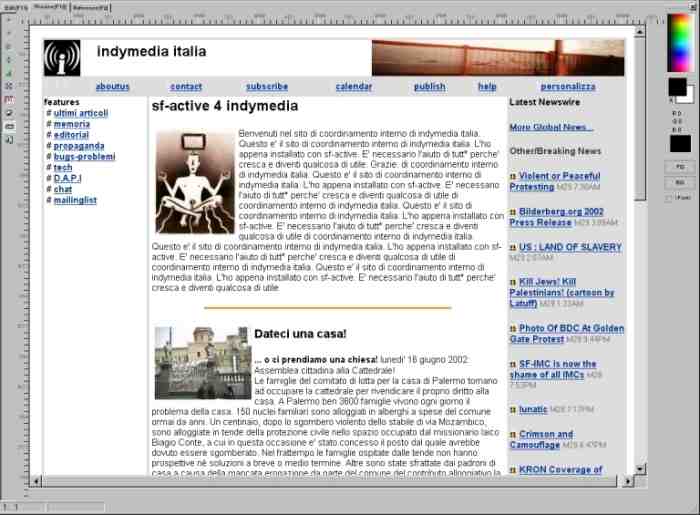Open KRON Coverage of headline
This screenshot has height=515, width=700.
(x=561, y=469)
